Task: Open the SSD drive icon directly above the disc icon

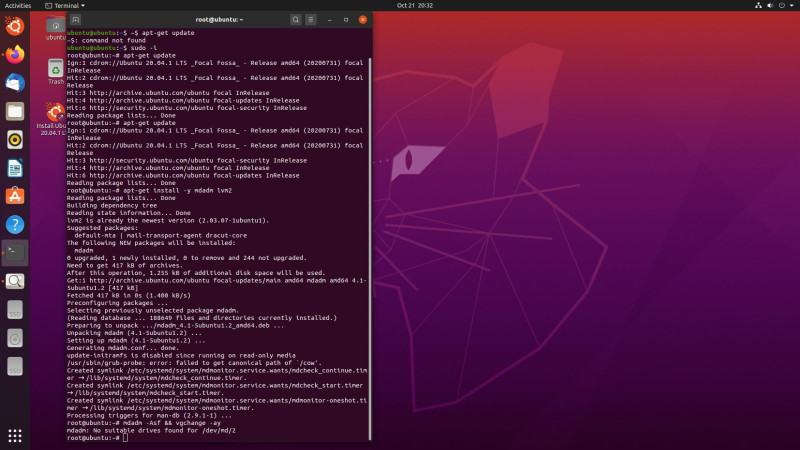Action: [15, 310]
